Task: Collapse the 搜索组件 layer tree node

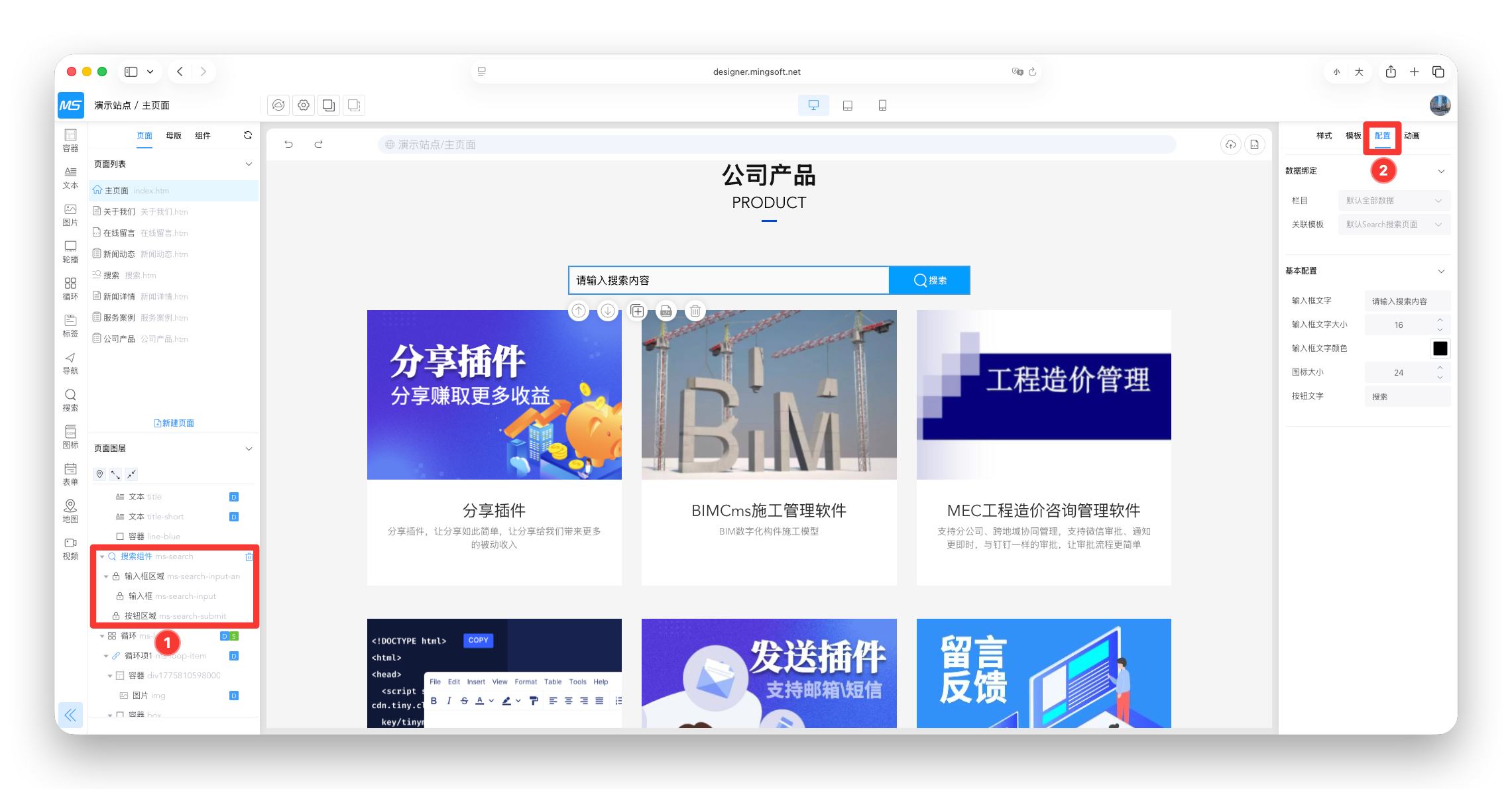Action: pyautogui.click(x=102, y=556)
